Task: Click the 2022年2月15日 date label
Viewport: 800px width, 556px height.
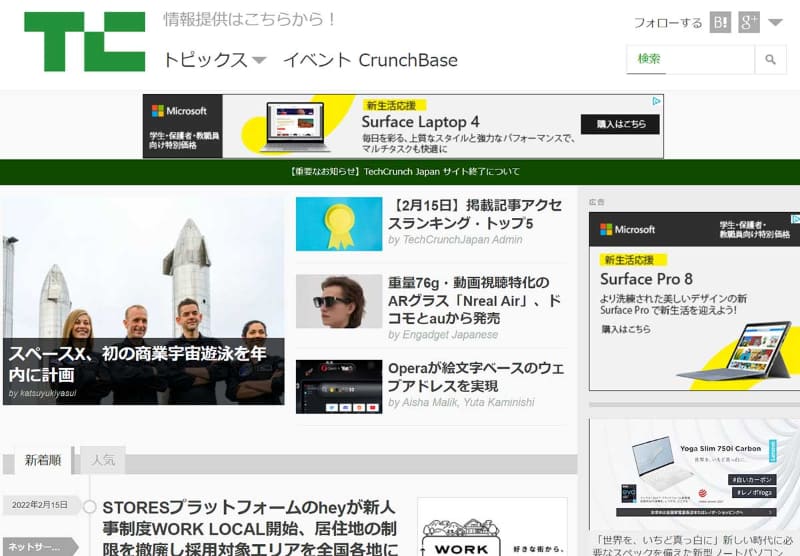Action: (40, 505)
